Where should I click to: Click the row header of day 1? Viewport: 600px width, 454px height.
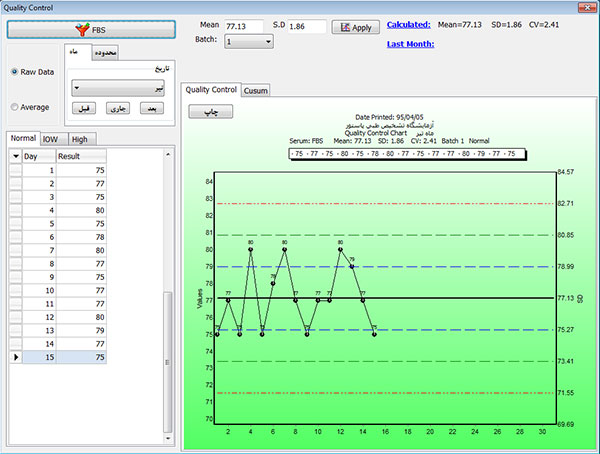[x=16, y=170]
